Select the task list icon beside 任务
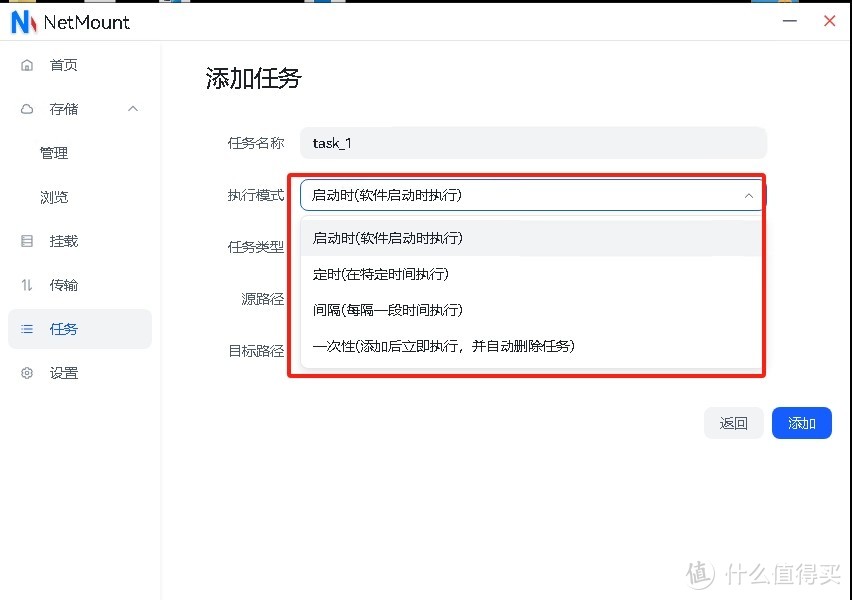 click(25, 328)
